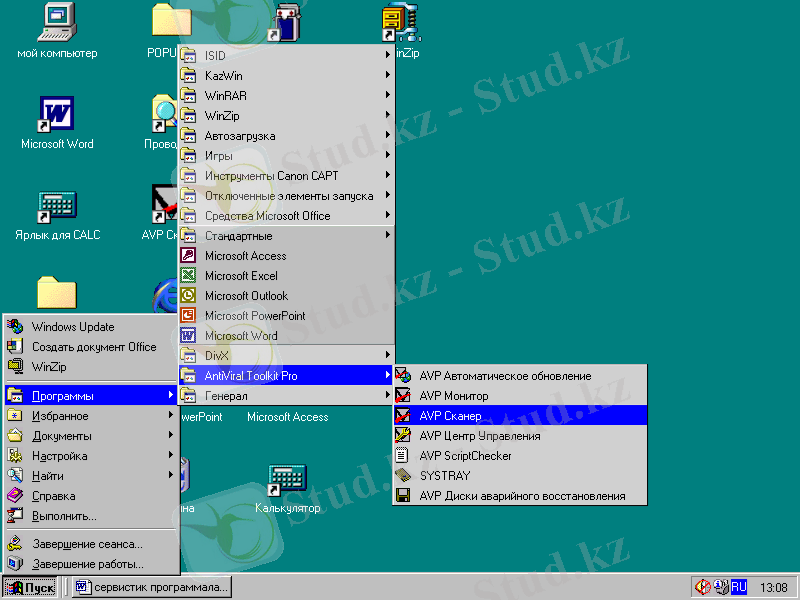The height and width of the screenshot is (600, 800).
Task: Click the Microsoft Excel icon in Programs menu
Action: click(x=188, y=276)
